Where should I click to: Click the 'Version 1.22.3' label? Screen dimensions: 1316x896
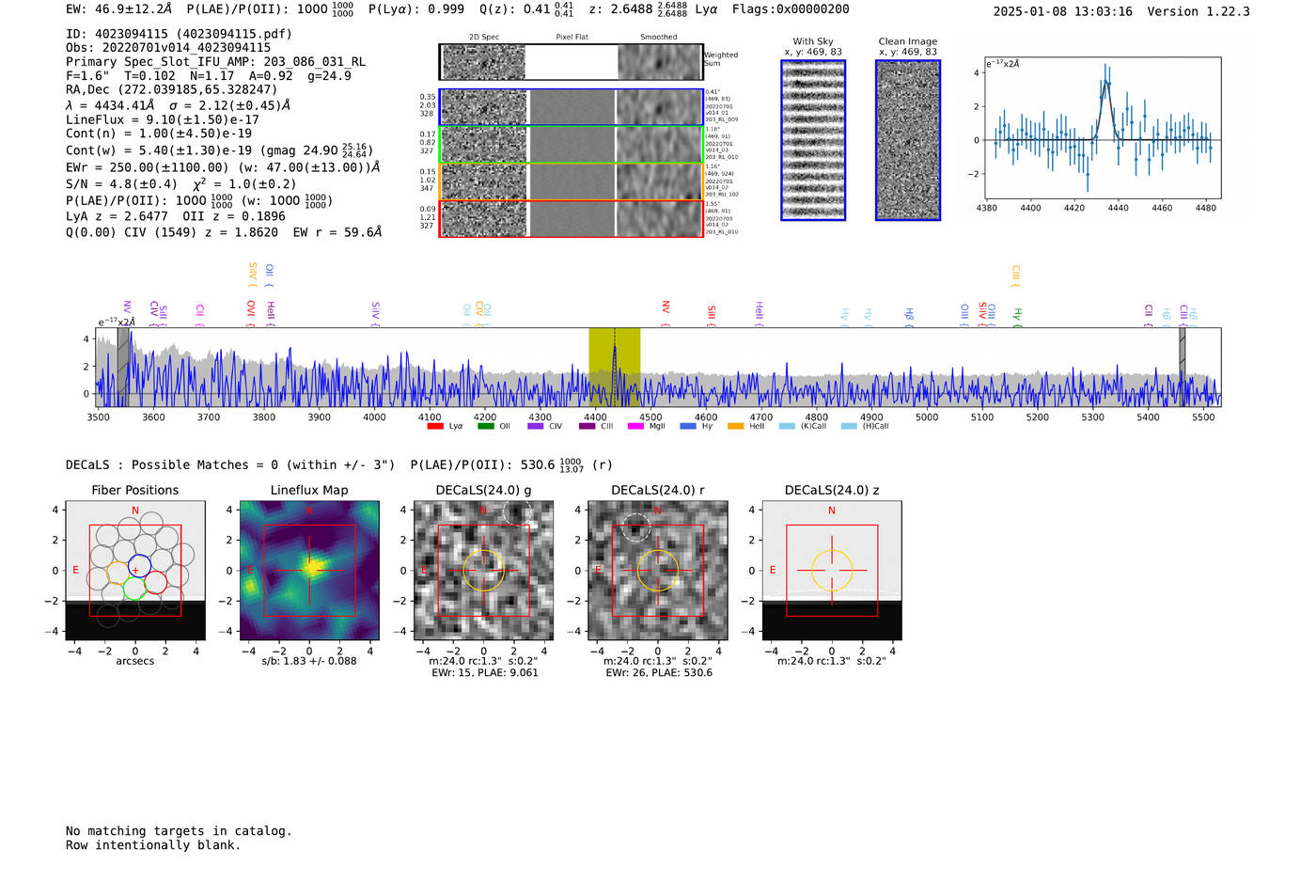coord(1198,11)
